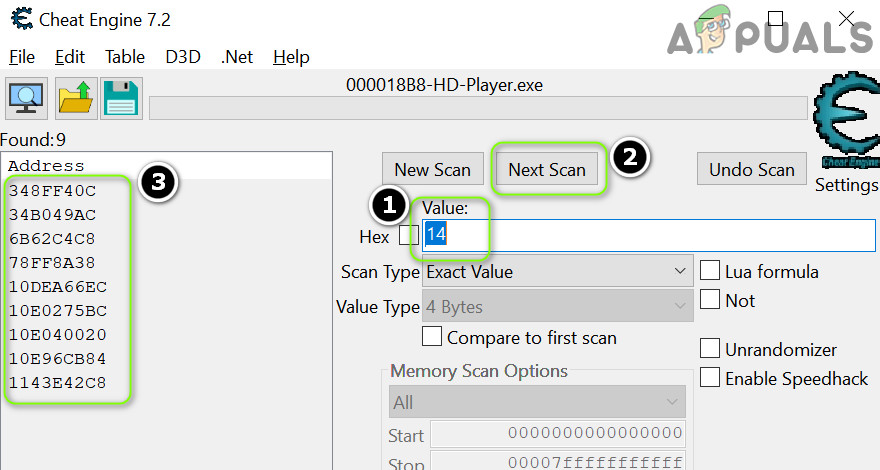Turn on Enable Speedhack
Viewport: 880px width, 470px height.
[710, 377]
